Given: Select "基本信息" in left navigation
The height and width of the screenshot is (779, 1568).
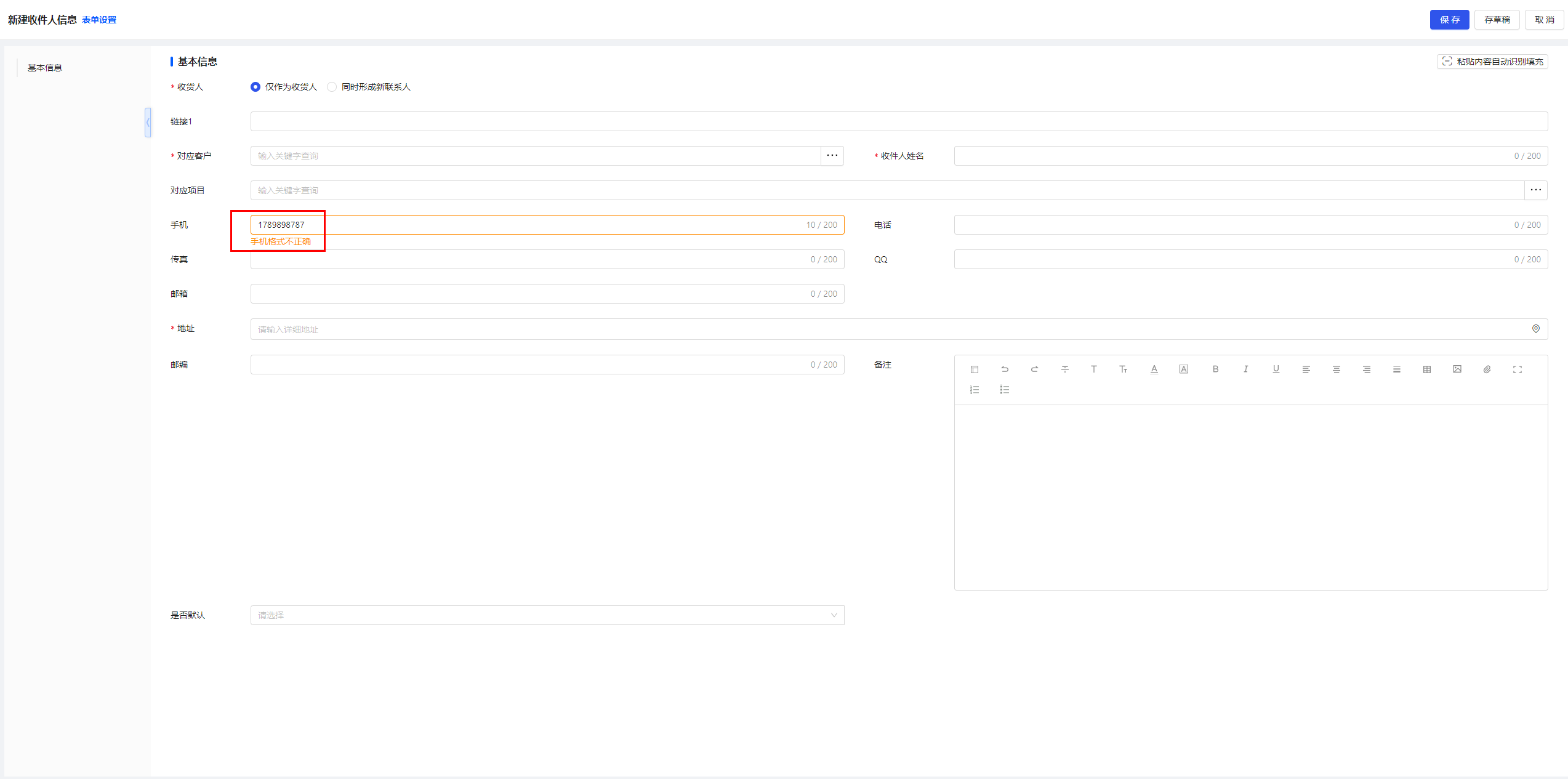Looking at the screenshot, I should [45, 68].
